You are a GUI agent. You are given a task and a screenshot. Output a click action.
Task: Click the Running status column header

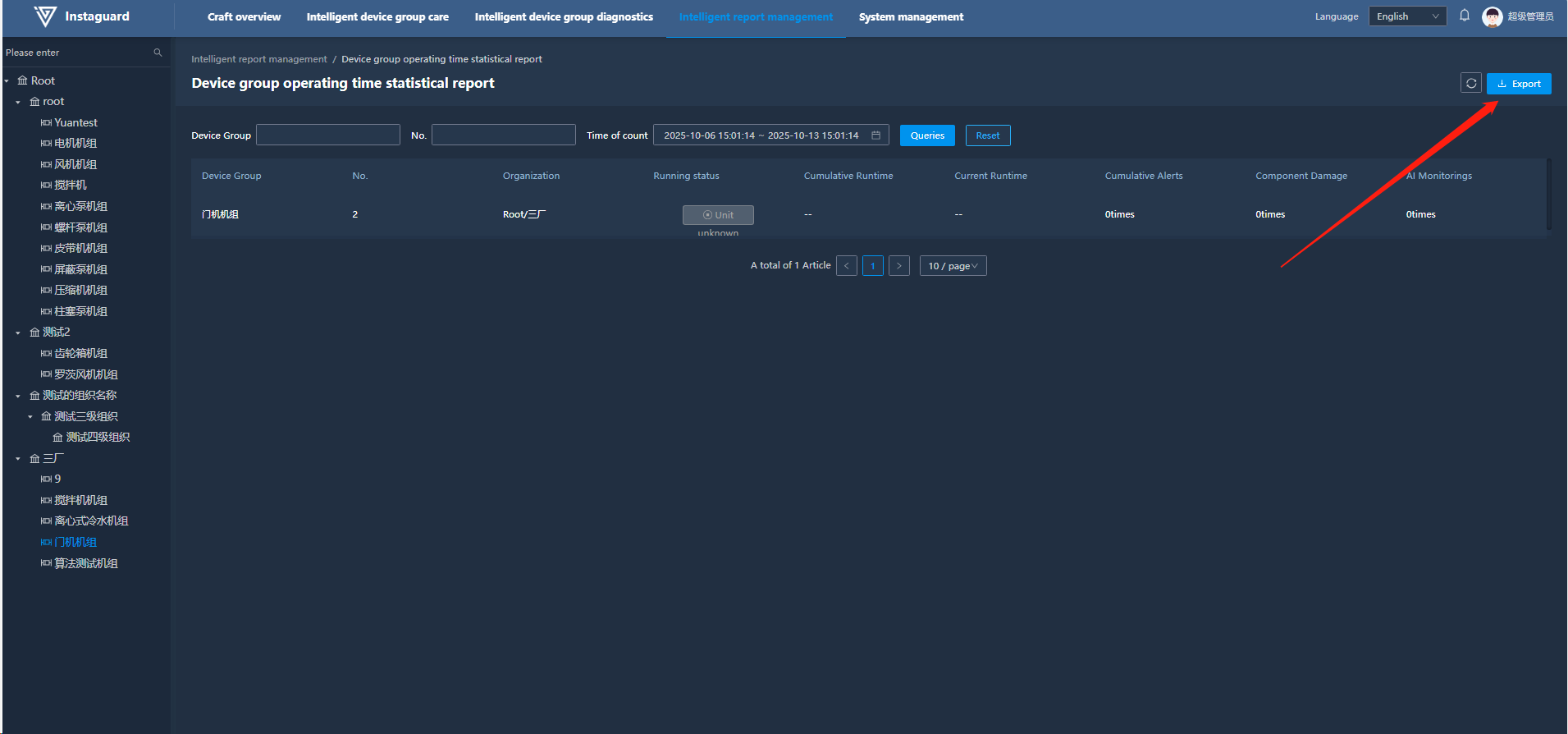(686, 176)
